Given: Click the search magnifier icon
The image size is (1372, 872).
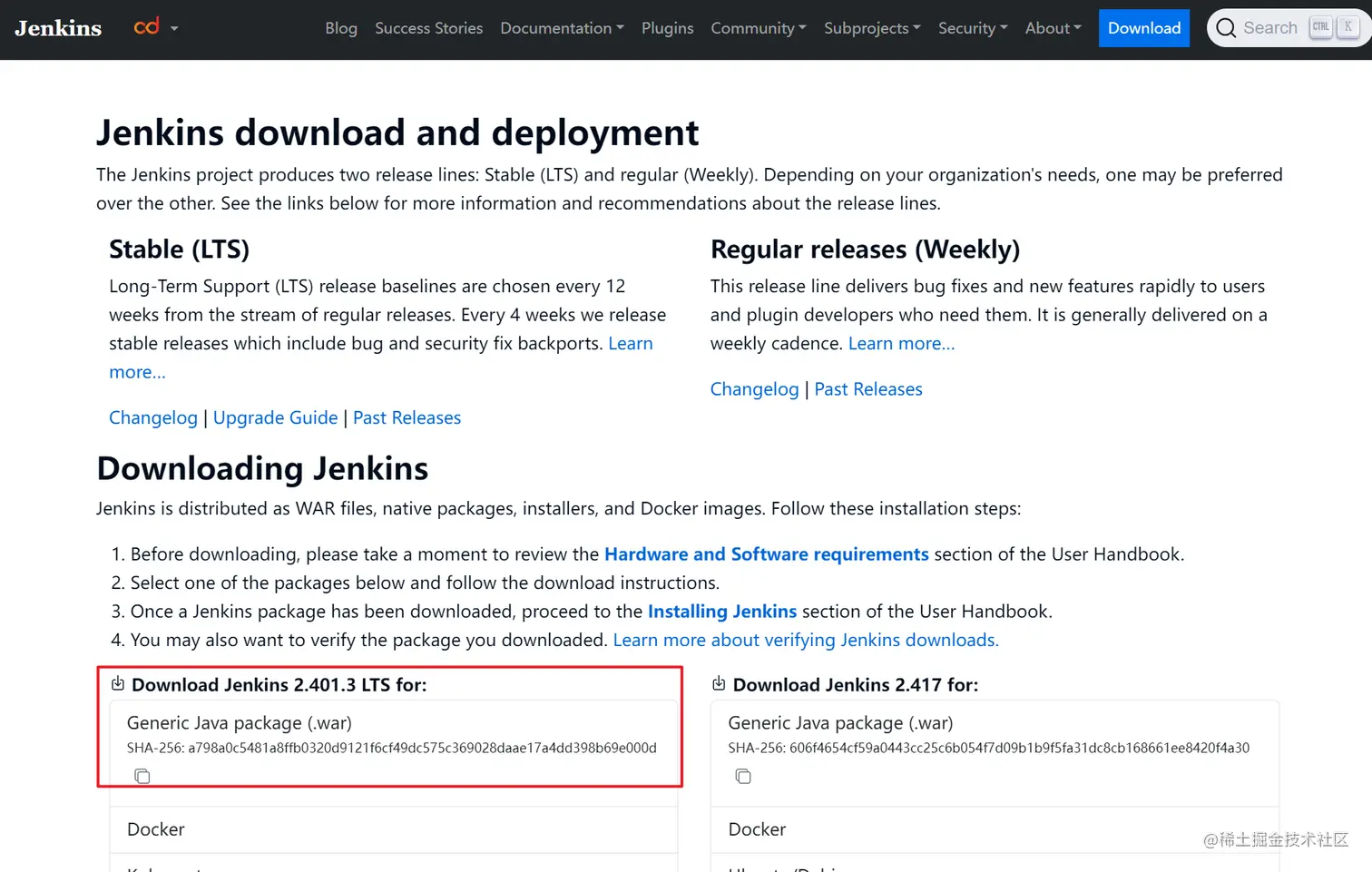Looking at the screenshot, I should click(1226, 28).
